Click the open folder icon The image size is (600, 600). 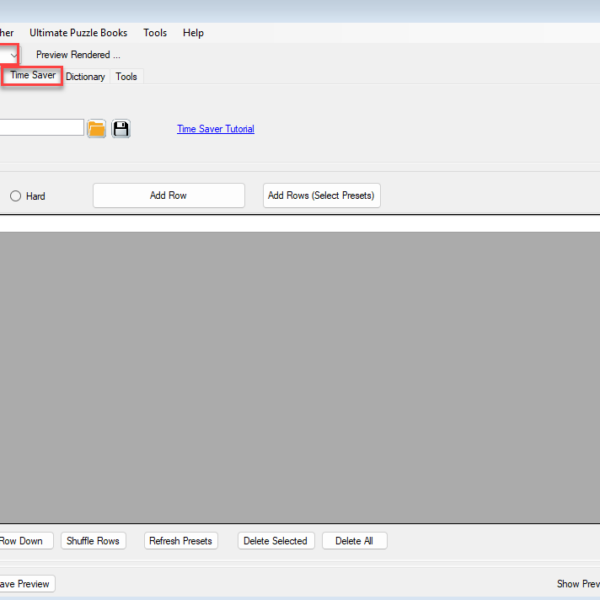(96, 129)
